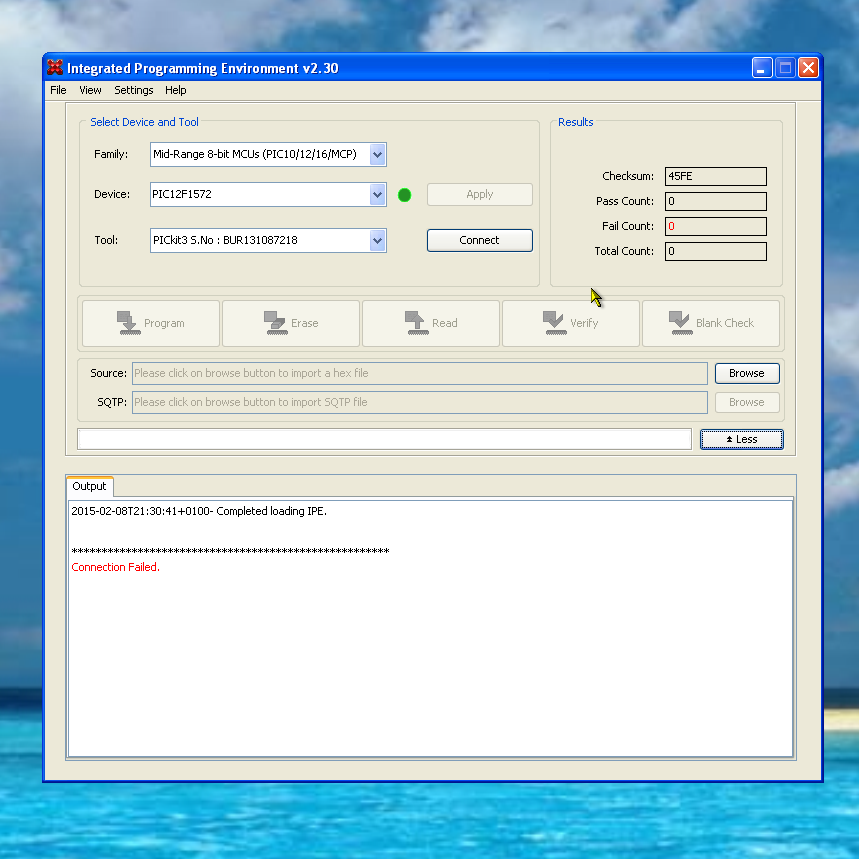859x859 pixels.
Task: Select the PICkit3 serial number text
Action: coord(225,240)
